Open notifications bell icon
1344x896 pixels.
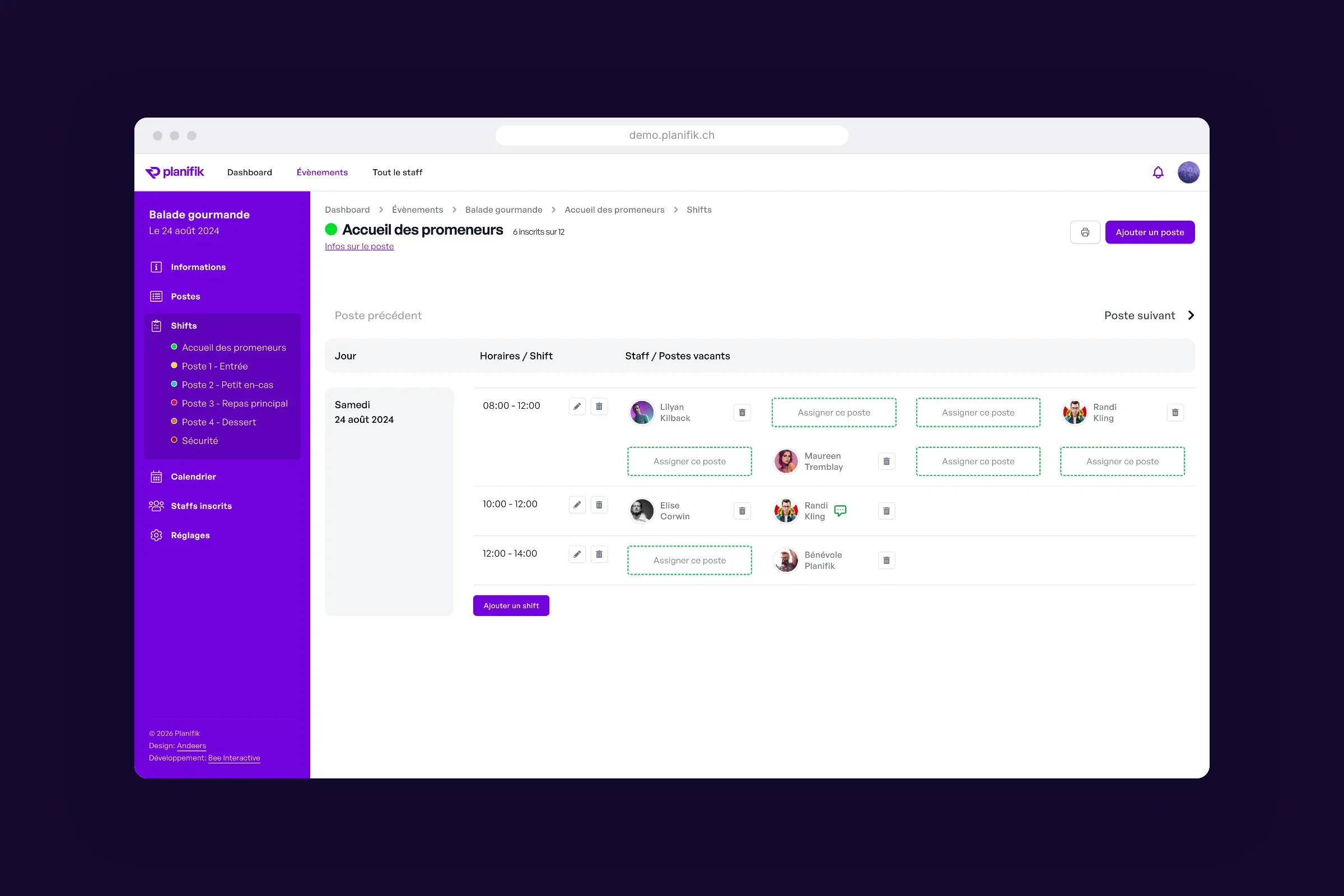click(x=1158, y=172)
